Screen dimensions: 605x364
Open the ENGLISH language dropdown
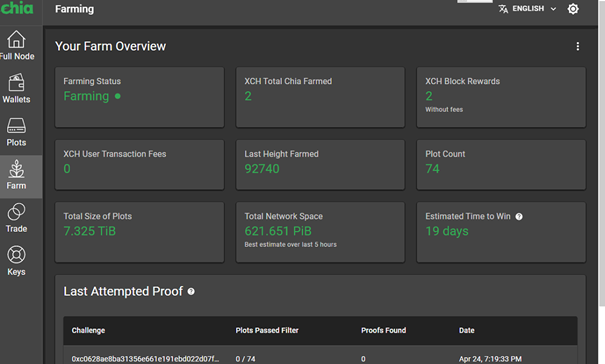coord(534,8)
